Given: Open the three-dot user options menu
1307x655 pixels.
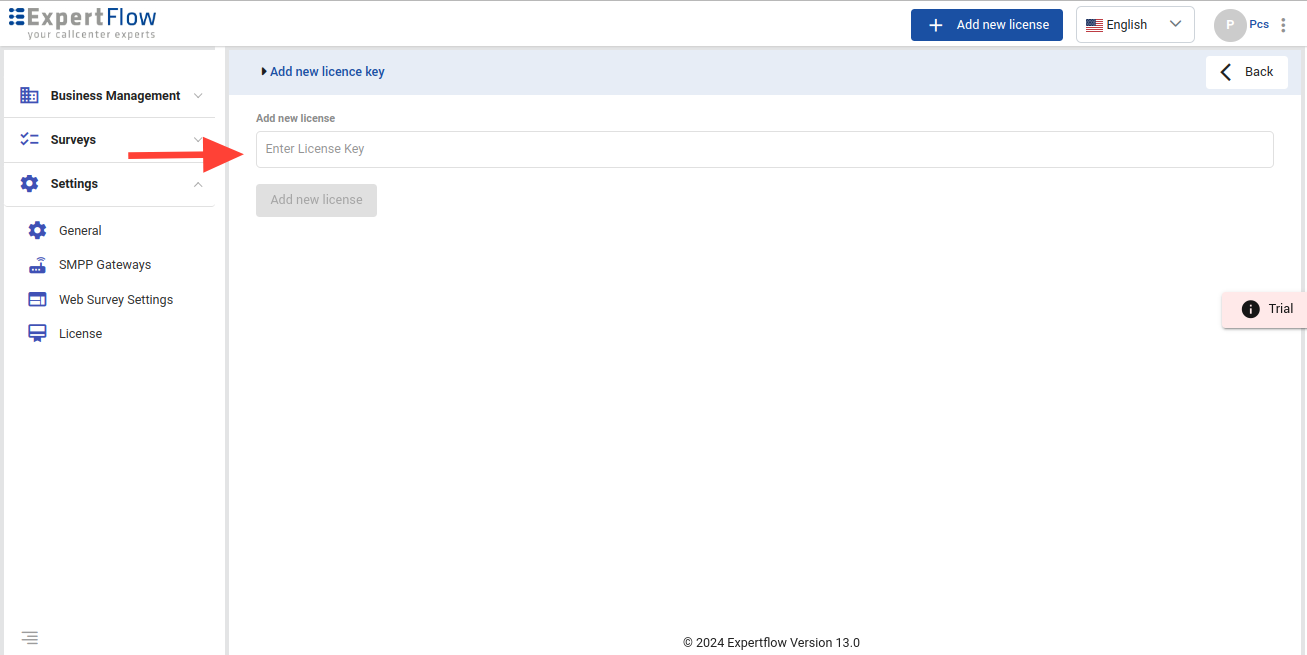Looking at the screenshot, I should [x=1283, y=25].
